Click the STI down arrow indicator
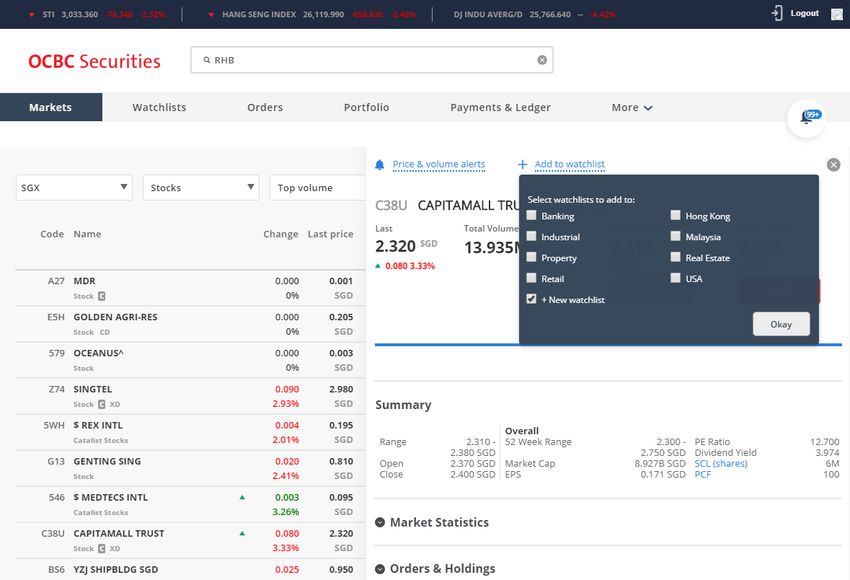Screen dimensions: 850x580 [x=31, y=15]
